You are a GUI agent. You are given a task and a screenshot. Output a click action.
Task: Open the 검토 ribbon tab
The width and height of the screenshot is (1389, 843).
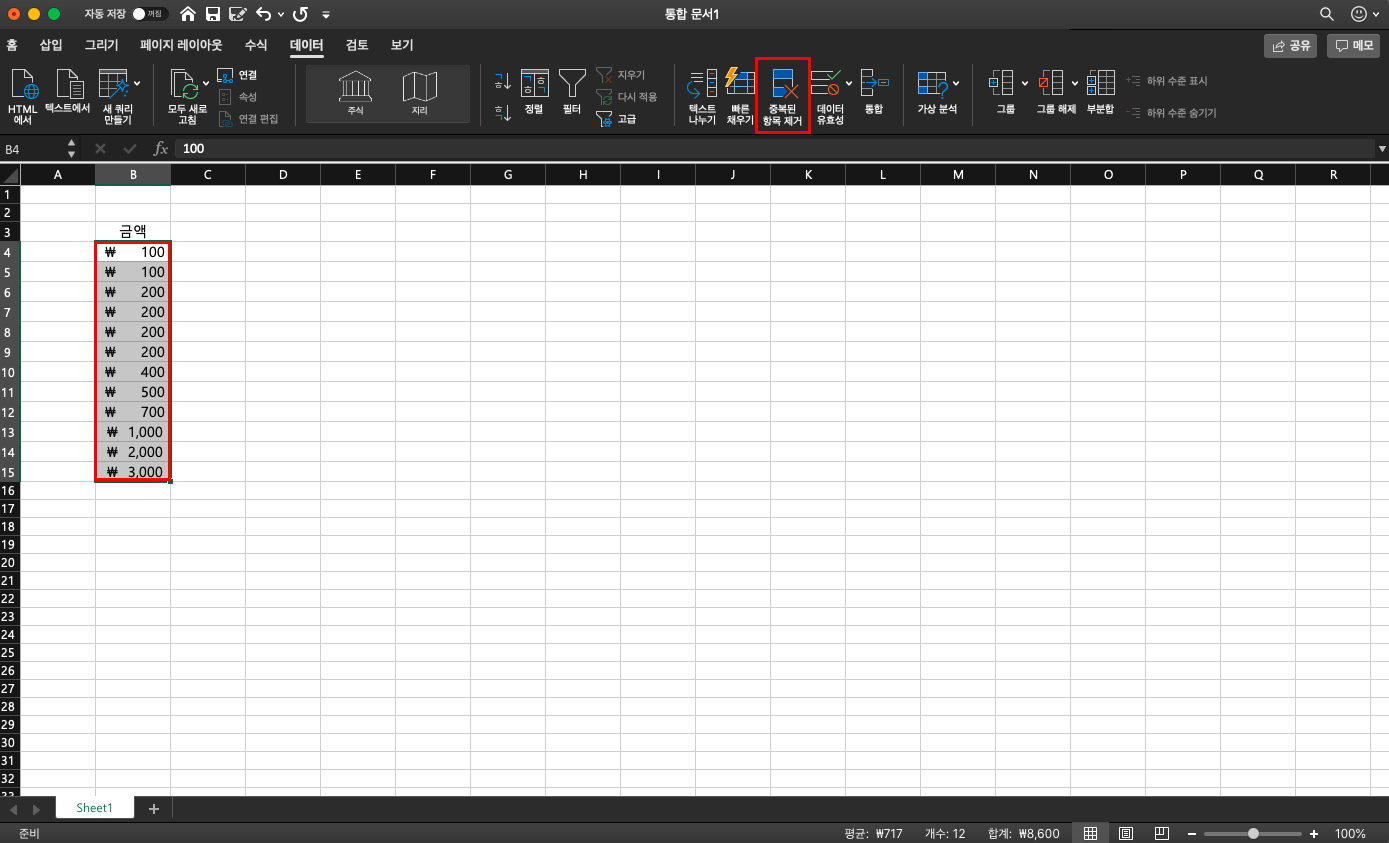click(357, 45)
